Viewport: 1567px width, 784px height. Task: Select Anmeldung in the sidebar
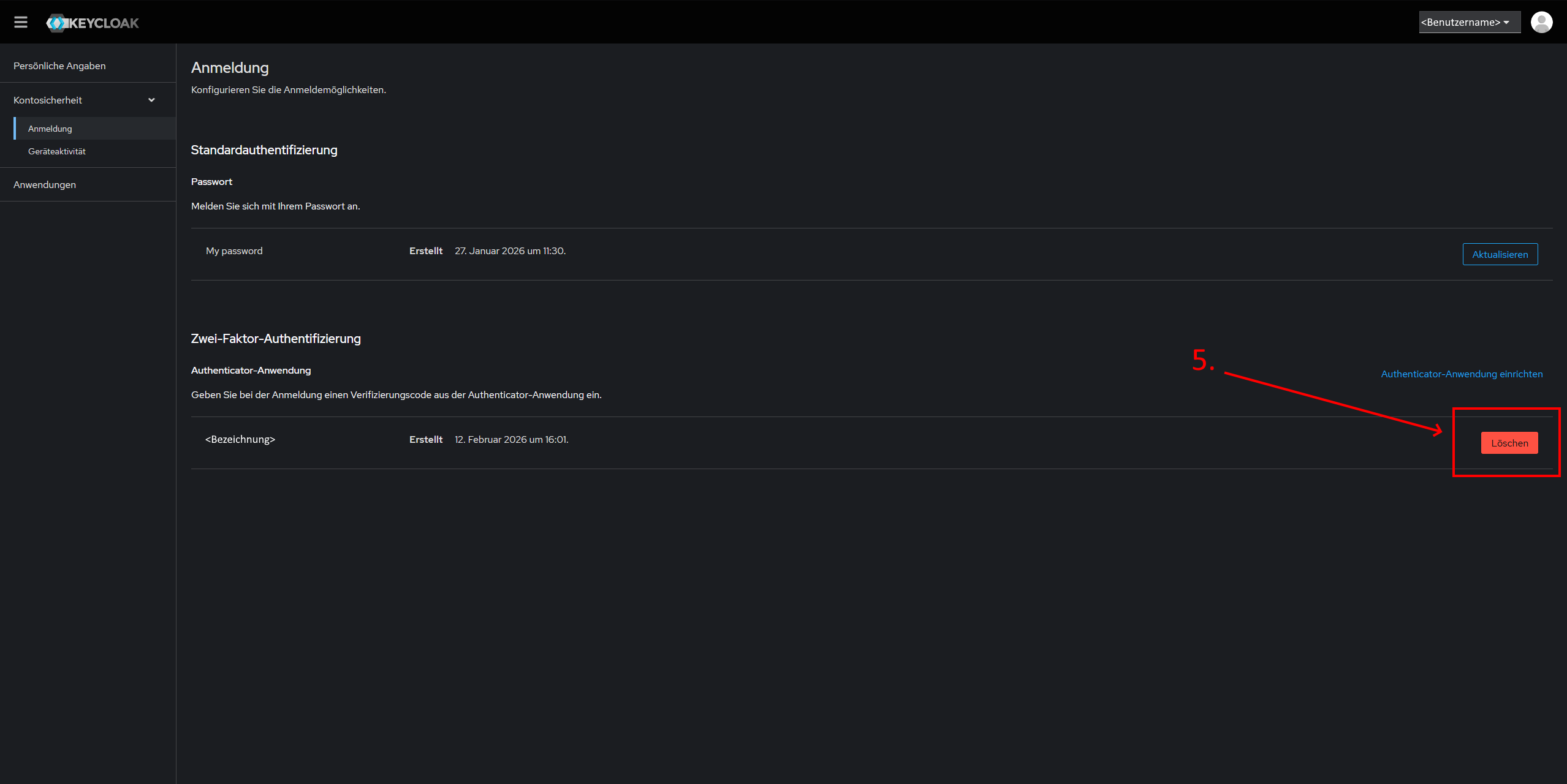[x=50, y=129]
